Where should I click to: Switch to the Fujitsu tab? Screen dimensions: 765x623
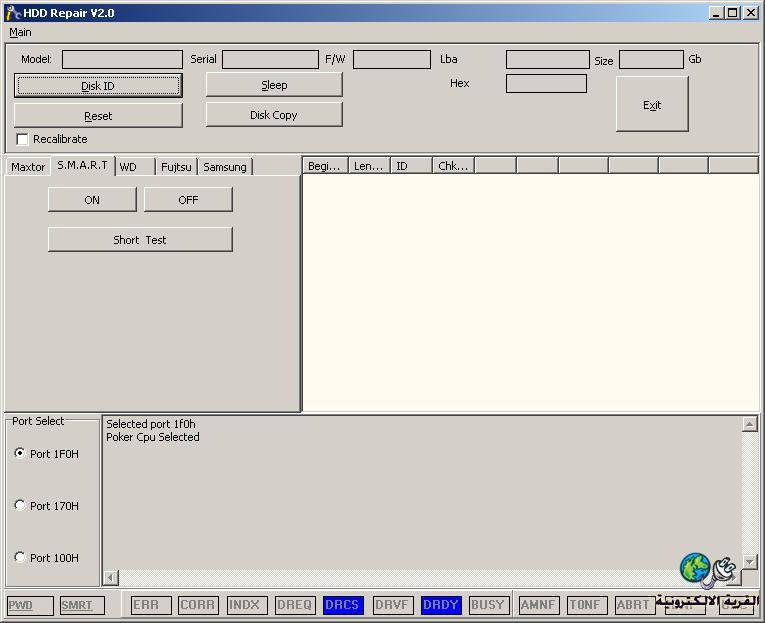[176, 167]
